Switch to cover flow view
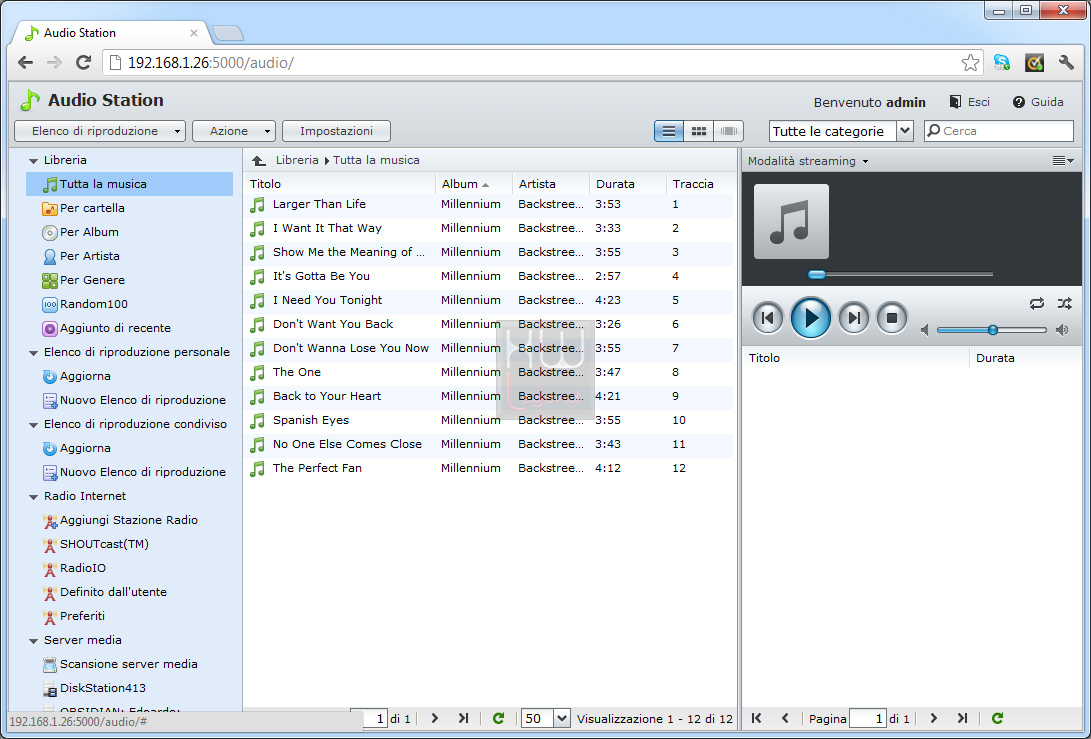This screenshot has width=1091, height=739. pos(728,131)
